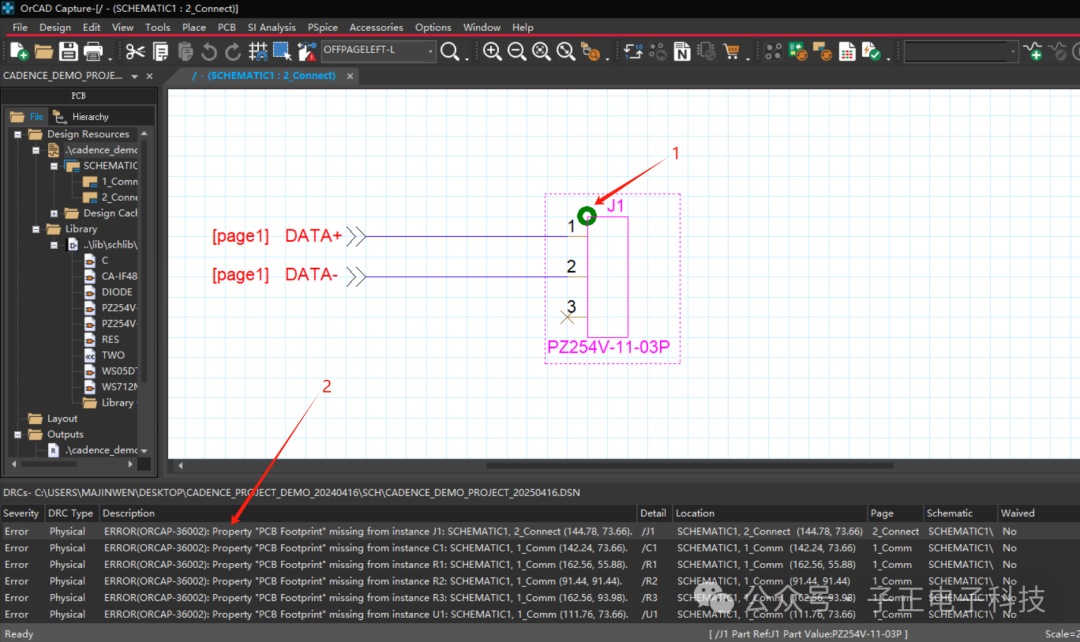Screen dimensions: 1080x642
Task: Click the Back Annotate icon
Action: tap(658, 52)
